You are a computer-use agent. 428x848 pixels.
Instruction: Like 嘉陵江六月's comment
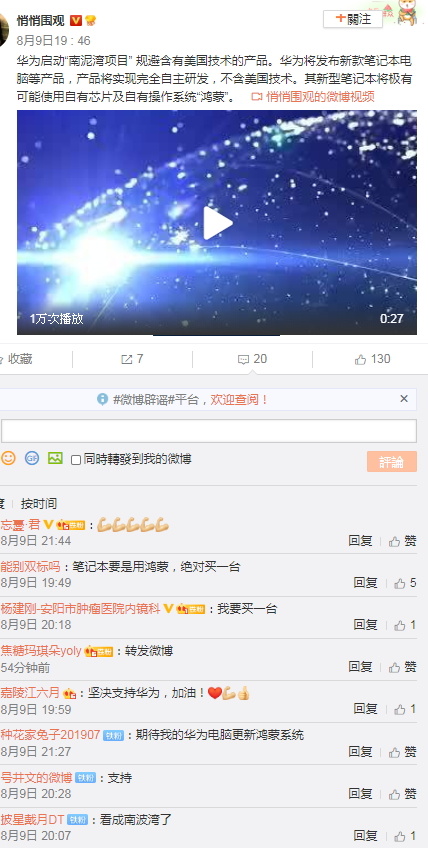[x=405, y=708]
